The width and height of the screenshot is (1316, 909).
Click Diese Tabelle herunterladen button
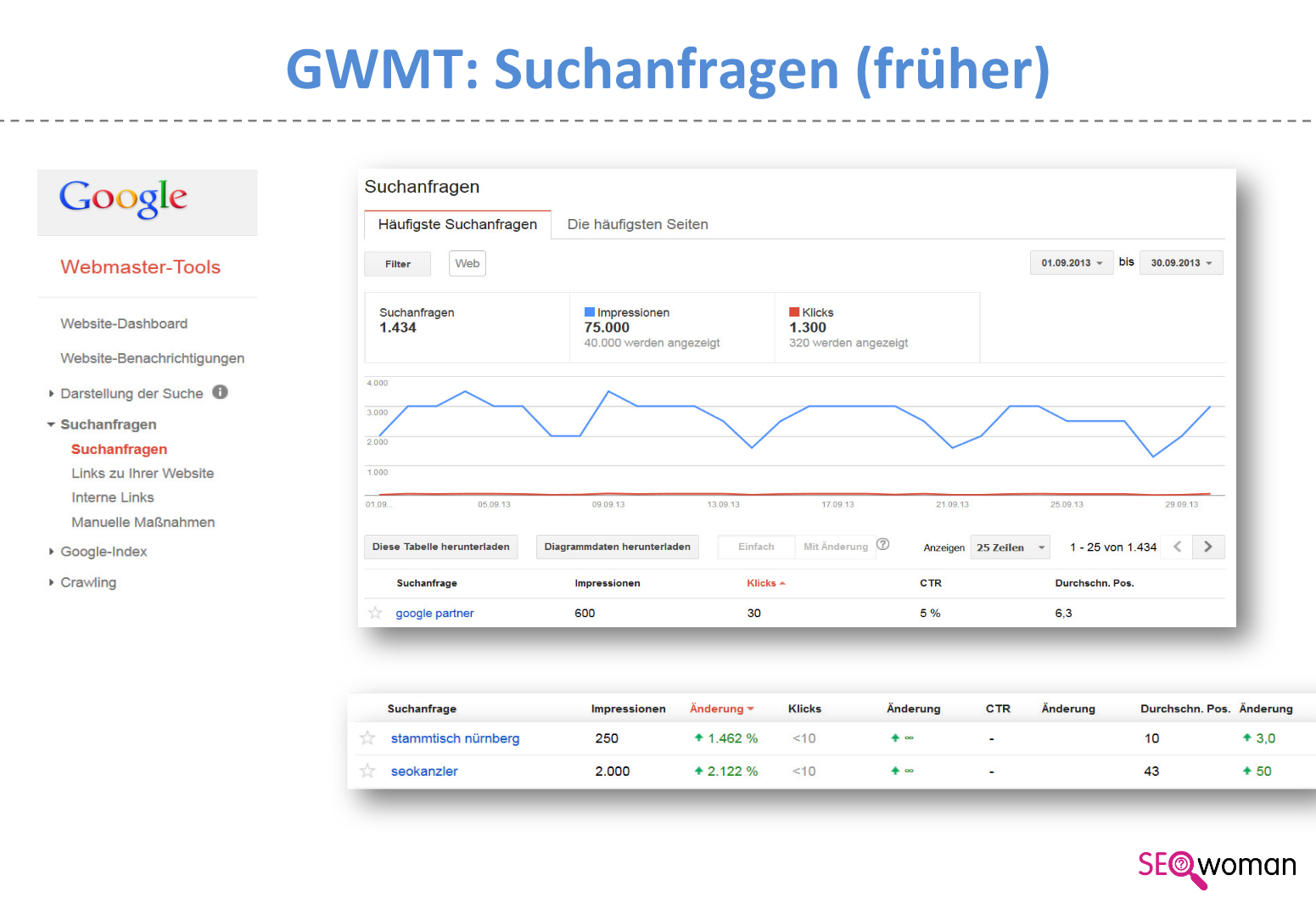[x=440, y=547]
